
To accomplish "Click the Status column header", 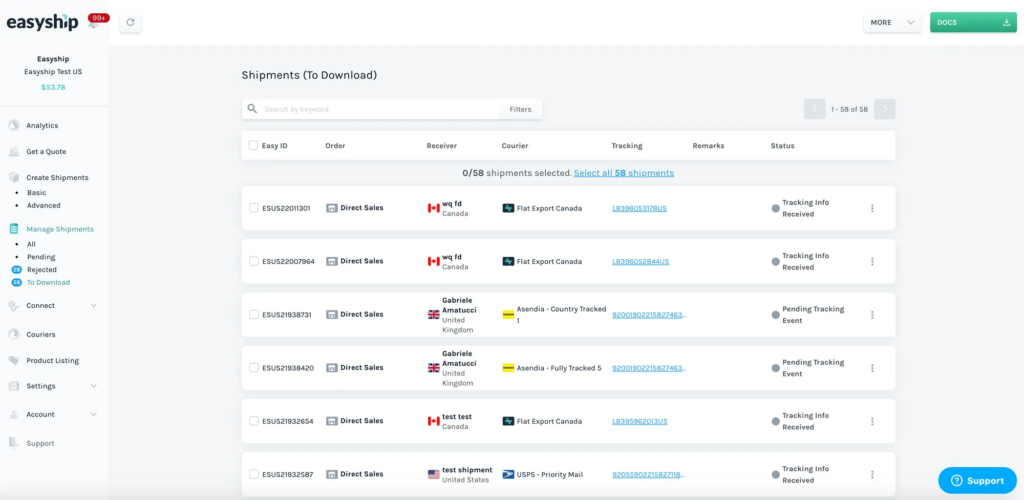I will pos(782,146).
